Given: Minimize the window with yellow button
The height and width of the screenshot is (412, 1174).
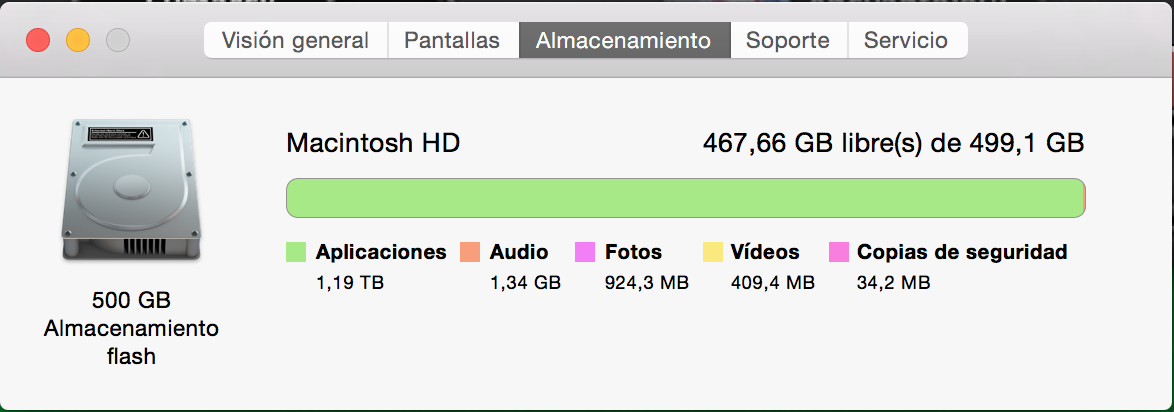Looking at the screenshot, I should click(x=78, y=41).
